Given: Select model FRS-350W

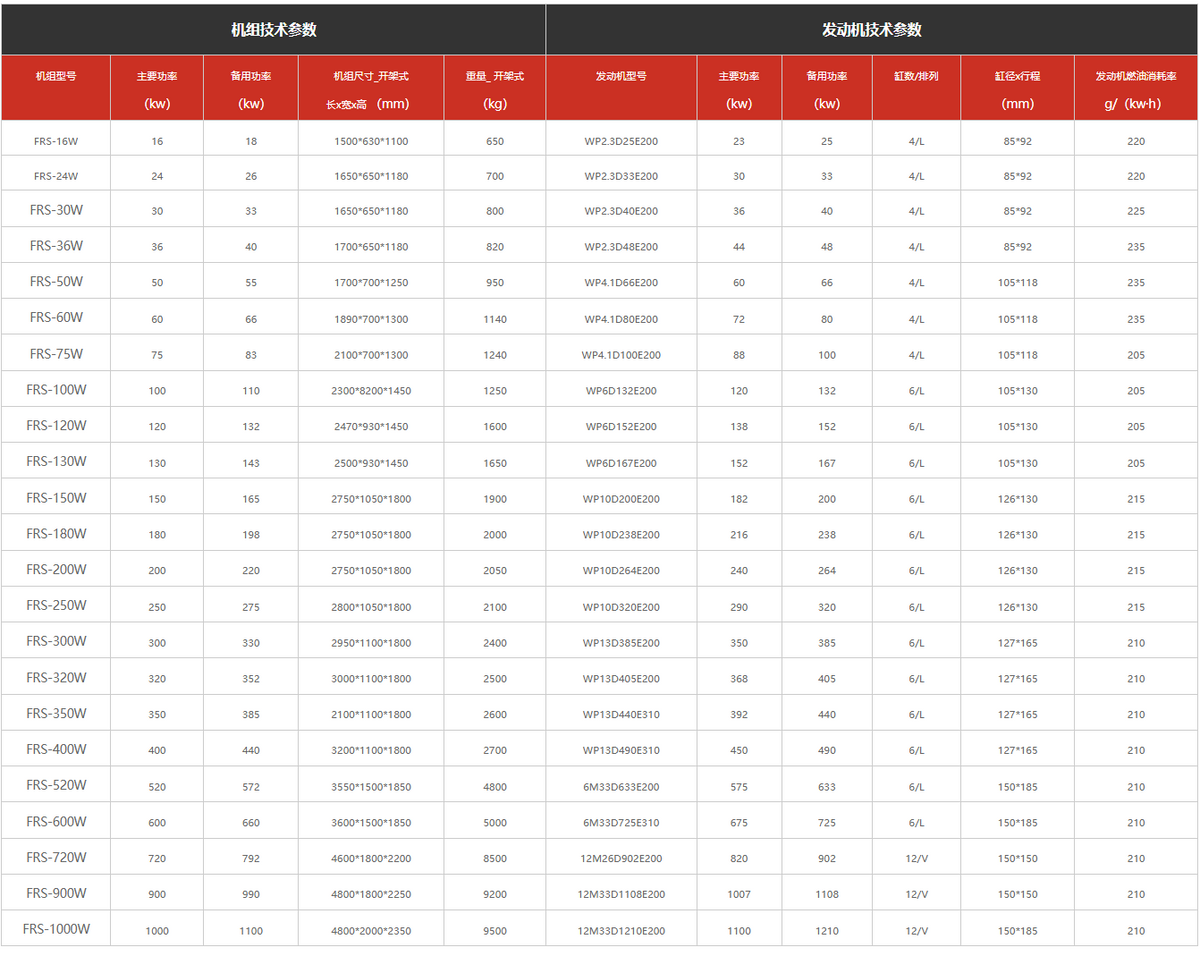Looking at the screenshot, I should pos(56,714).
